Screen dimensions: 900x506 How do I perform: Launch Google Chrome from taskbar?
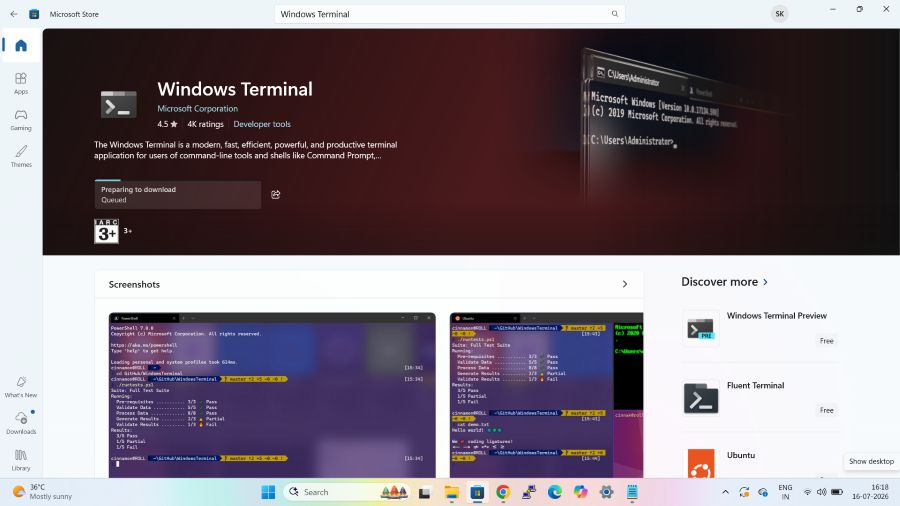[503, 492]
